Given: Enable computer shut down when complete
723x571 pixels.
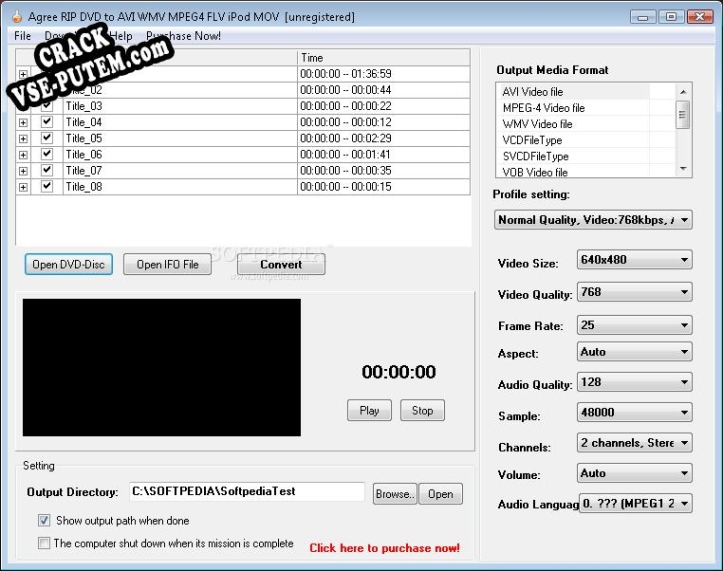Looking at the screenshot, I should [44, 543].
